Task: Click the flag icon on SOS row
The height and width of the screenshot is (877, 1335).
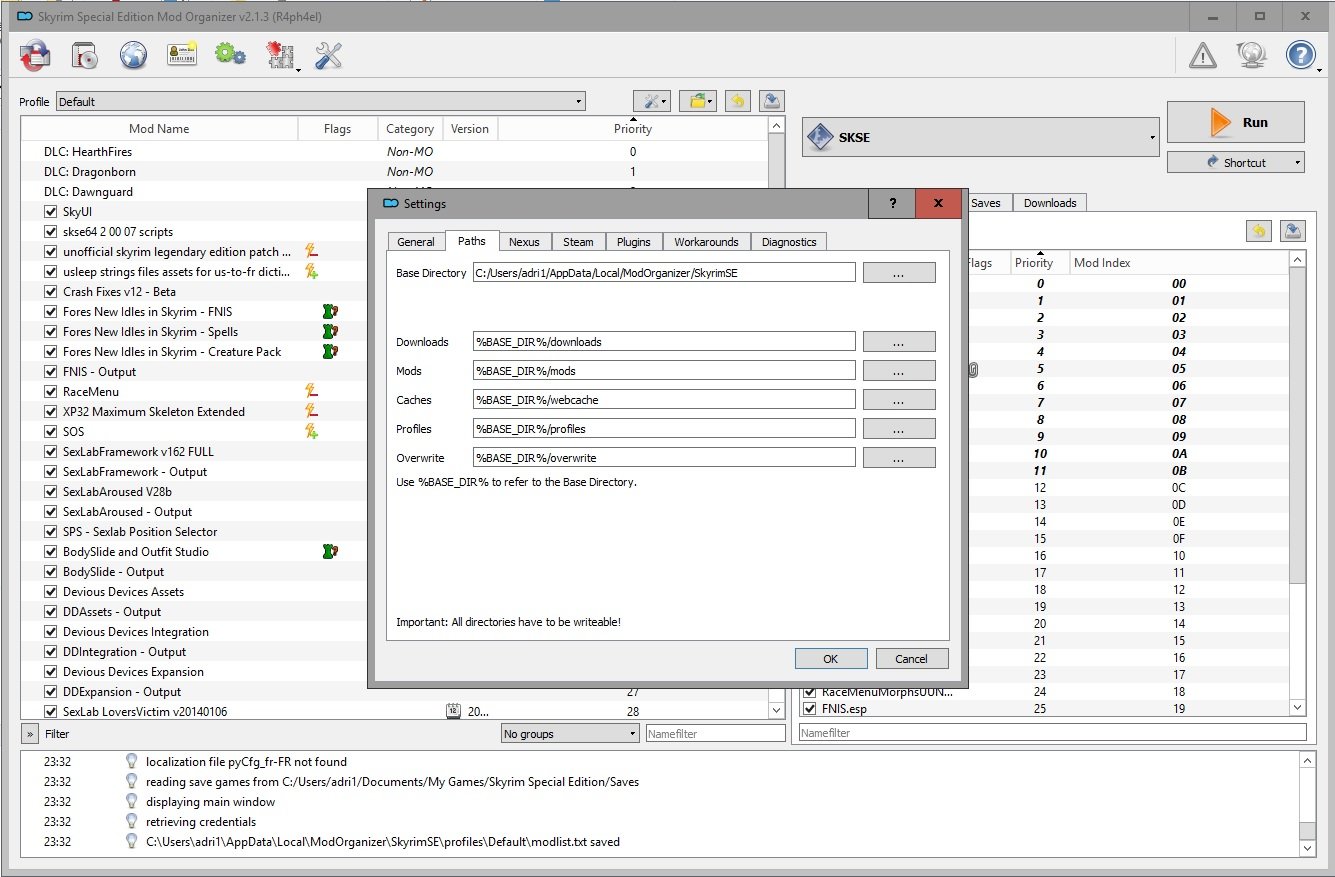Action: 311,432
